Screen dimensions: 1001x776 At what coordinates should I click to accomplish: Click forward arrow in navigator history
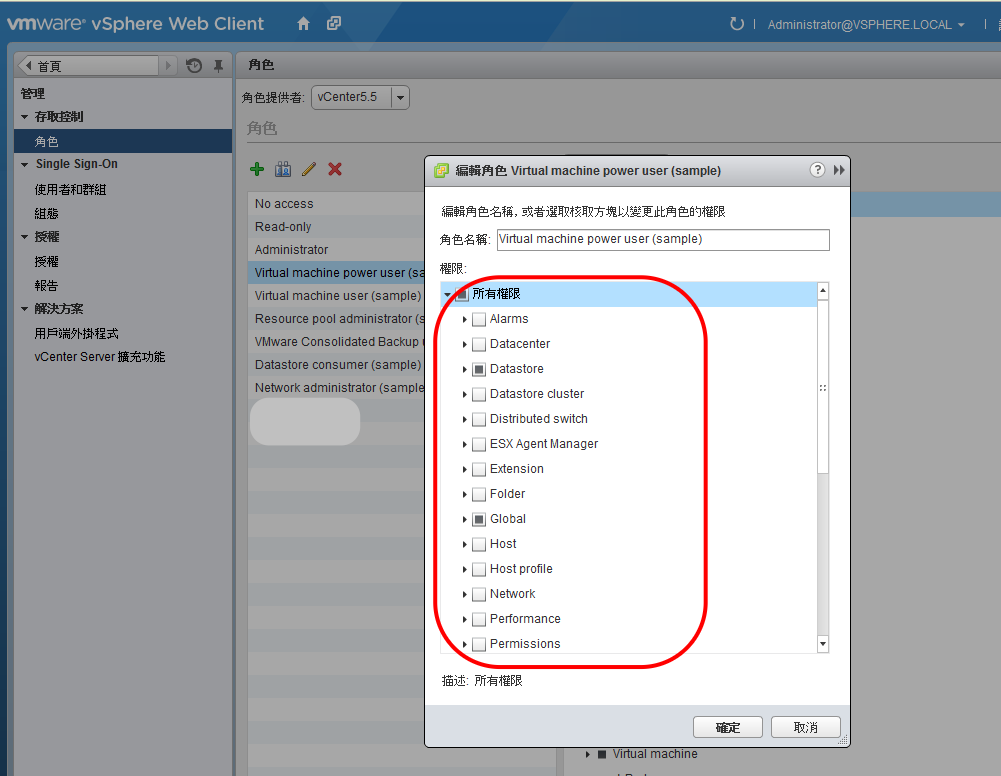tap(168, 66)
